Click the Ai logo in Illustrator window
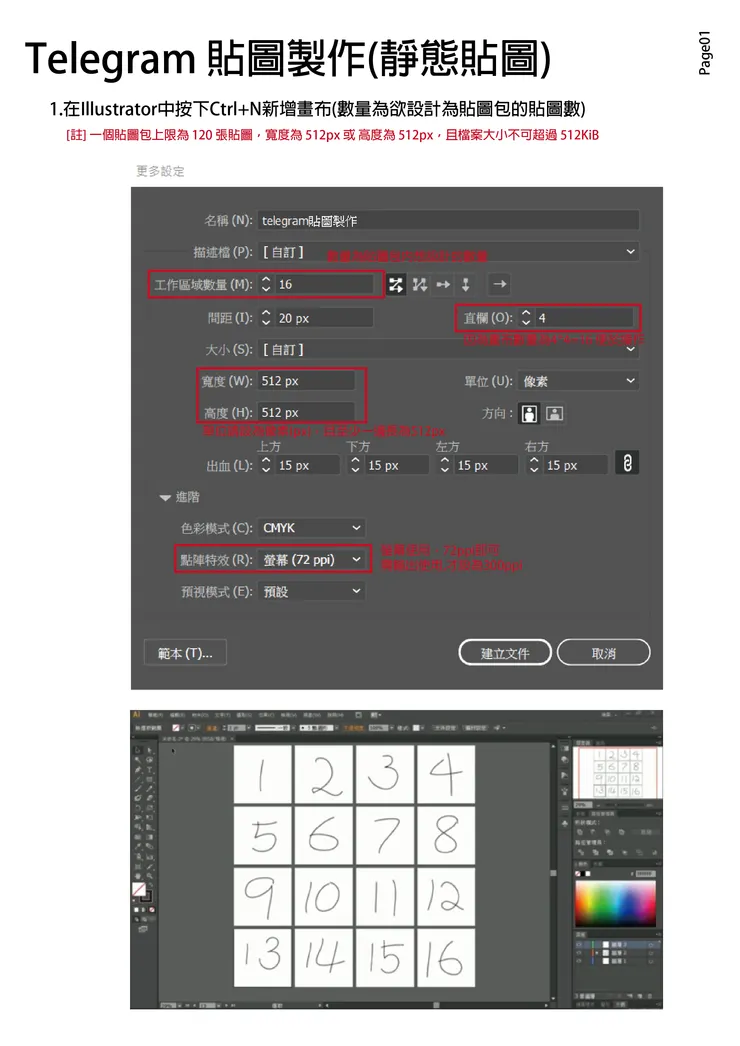 point(136,714)
